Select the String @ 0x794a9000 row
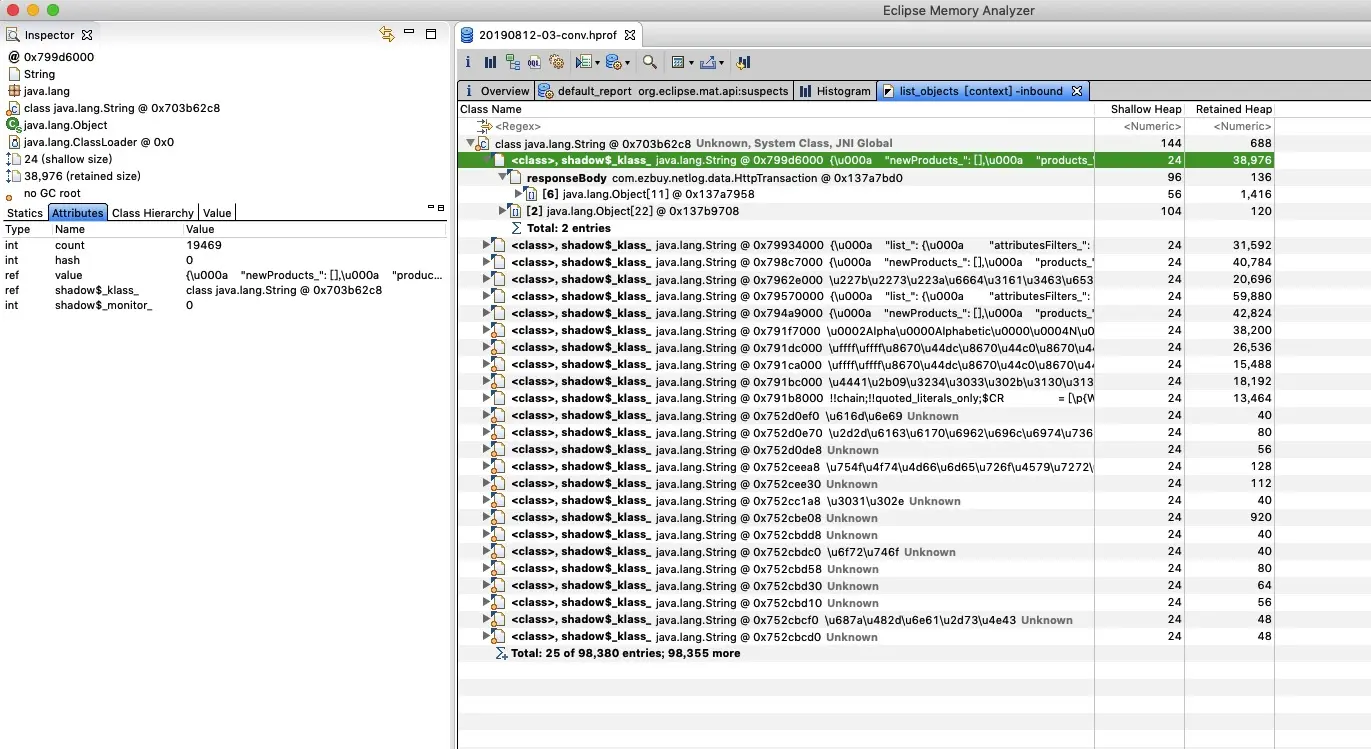1371x749 pixels. click(x=867, y=313)
